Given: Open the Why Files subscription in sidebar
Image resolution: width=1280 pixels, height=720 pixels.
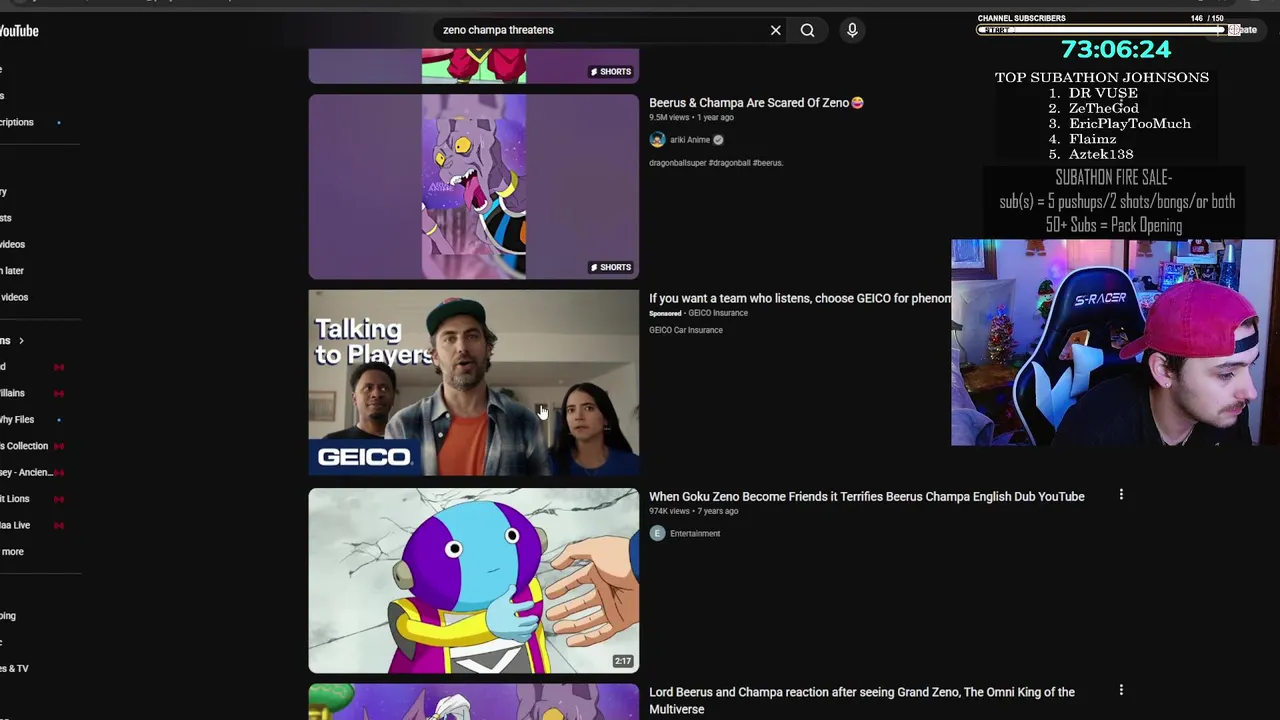Looking at the screenshot, I should [x=17, y=420].
